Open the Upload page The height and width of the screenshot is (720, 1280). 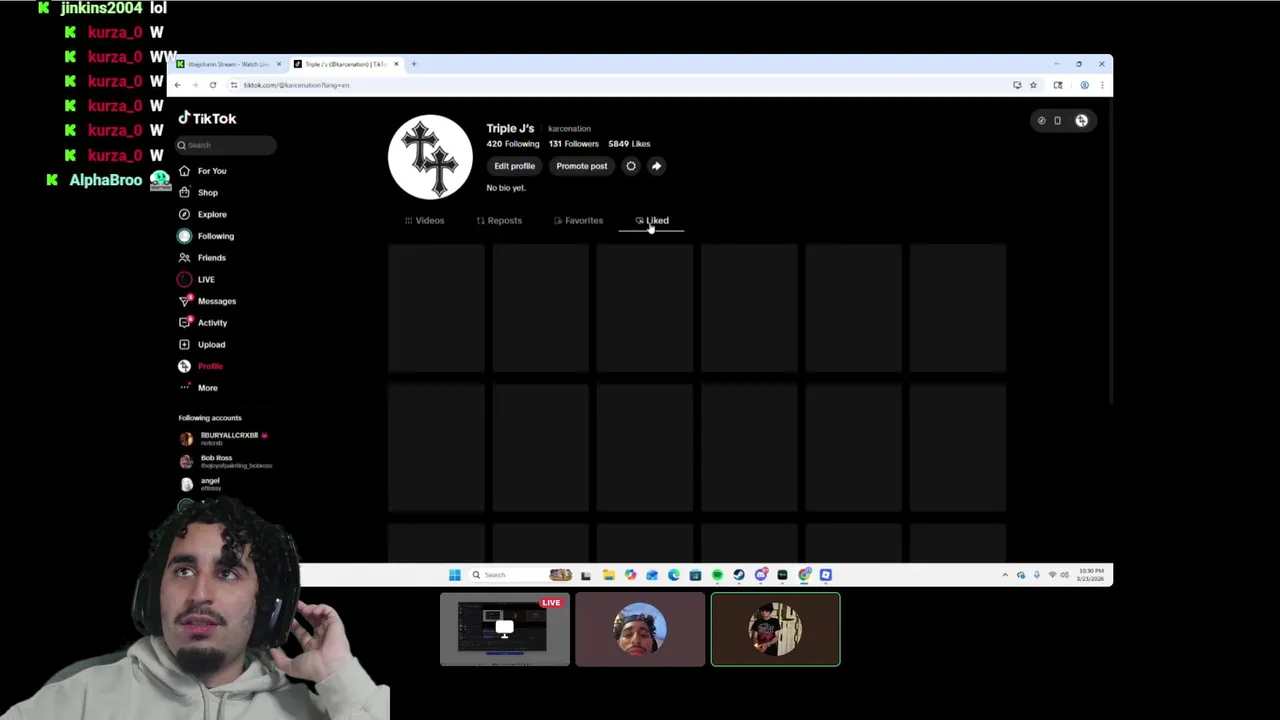[x=202, y=344]
